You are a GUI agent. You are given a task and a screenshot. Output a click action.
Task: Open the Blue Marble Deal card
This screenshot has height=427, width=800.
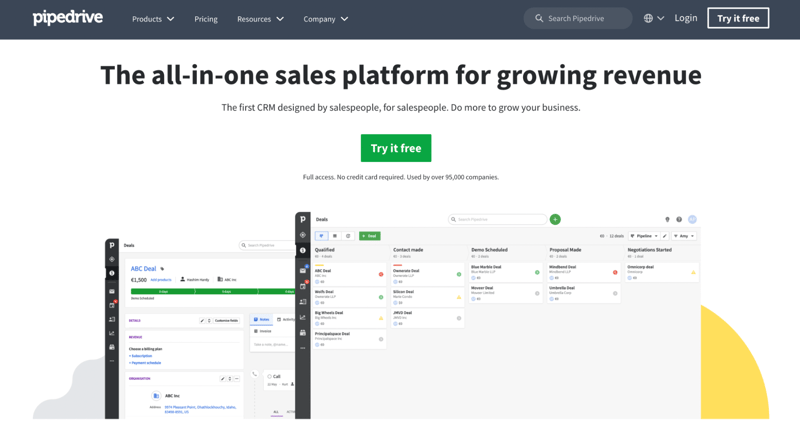pyautogui.click(x=505, y=272)
